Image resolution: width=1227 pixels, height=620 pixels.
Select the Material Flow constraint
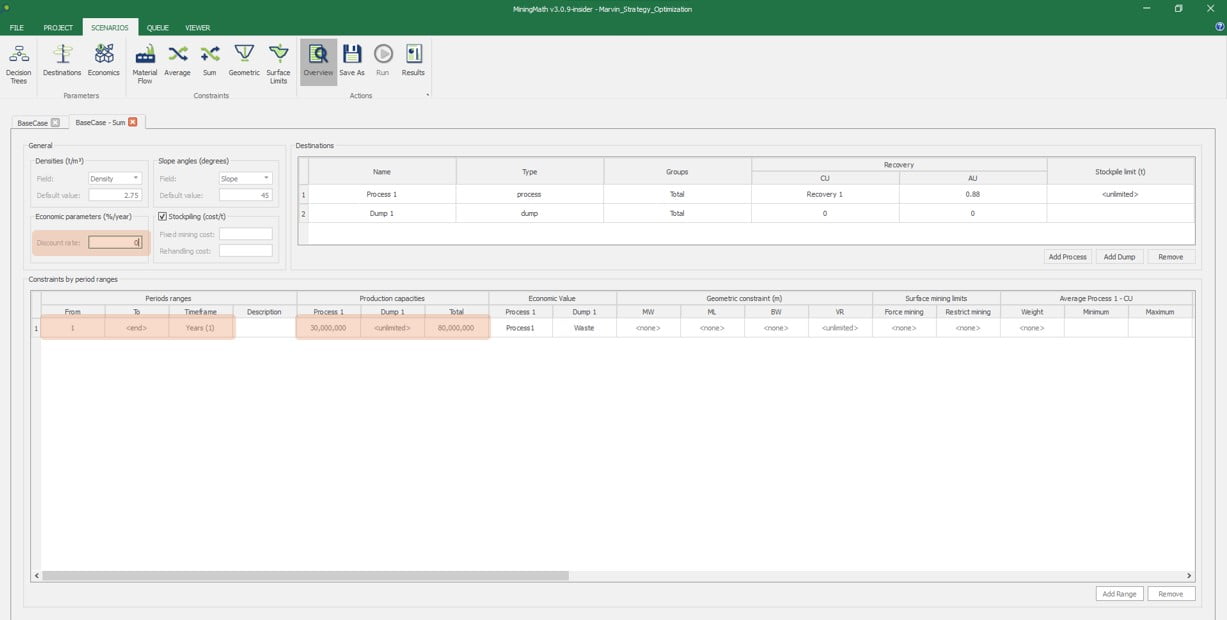point(145,62)
